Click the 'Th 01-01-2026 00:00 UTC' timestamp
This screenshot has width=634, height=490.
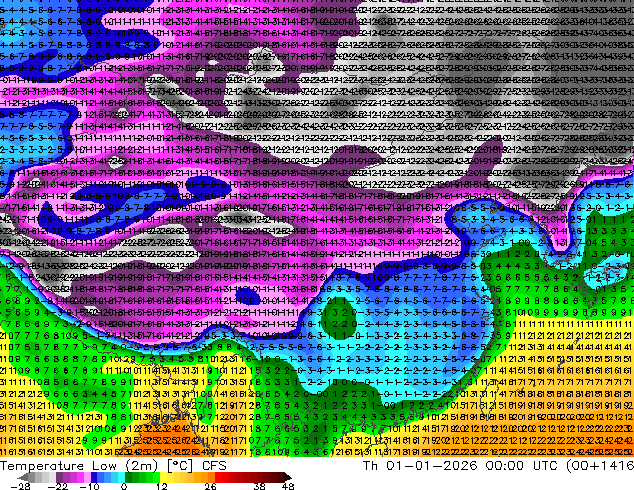tap(461, 466)
